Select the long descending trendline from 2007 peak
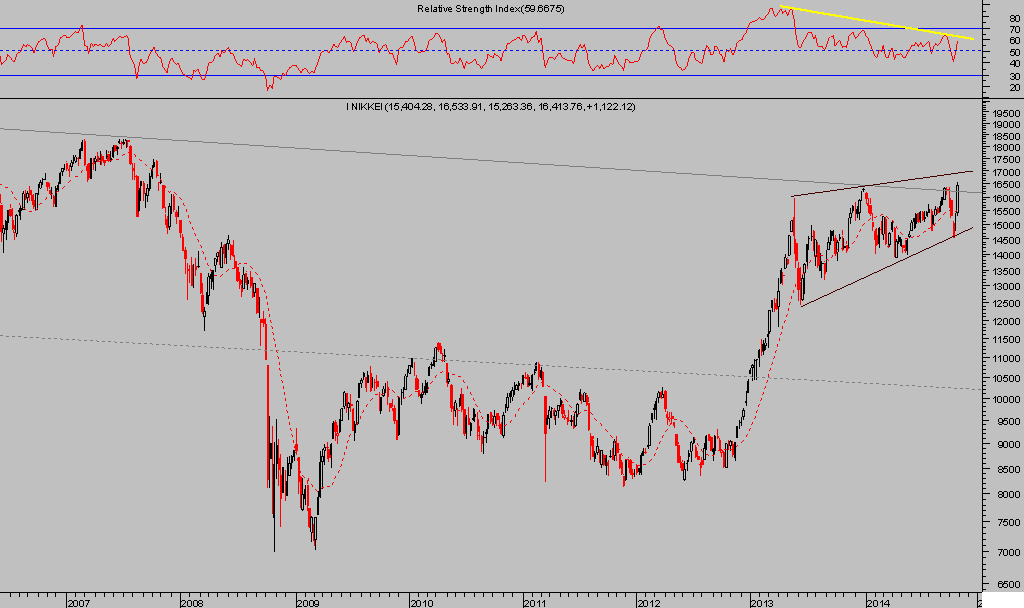Screen dimensions: 1024x608 click(500, 153)
